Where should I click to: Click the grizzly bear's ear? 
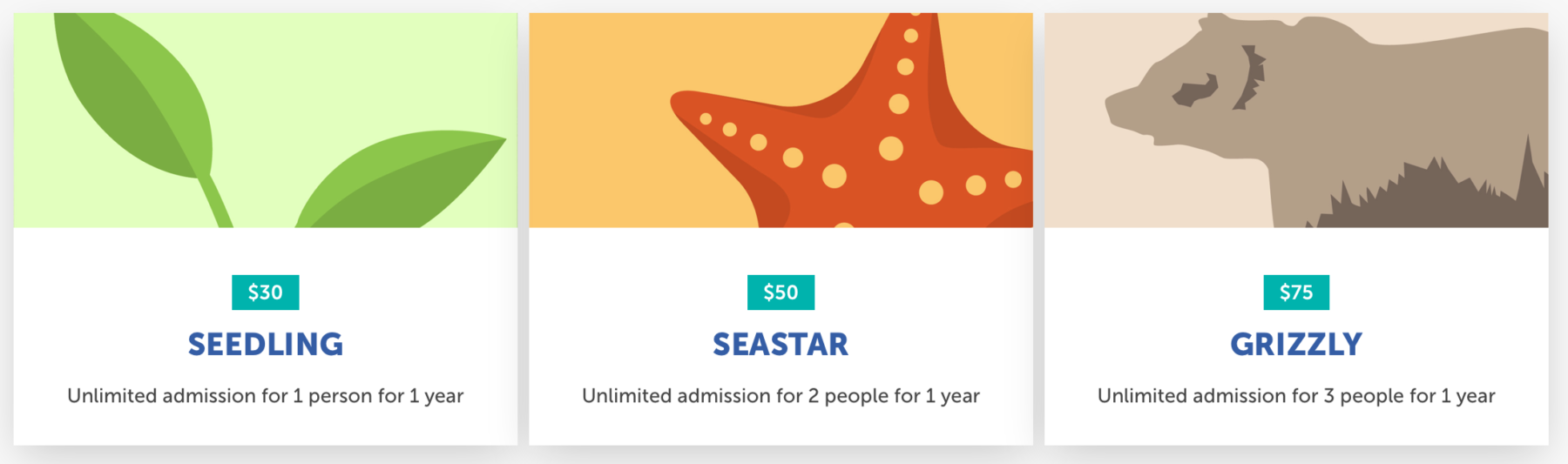[1250, 77]
